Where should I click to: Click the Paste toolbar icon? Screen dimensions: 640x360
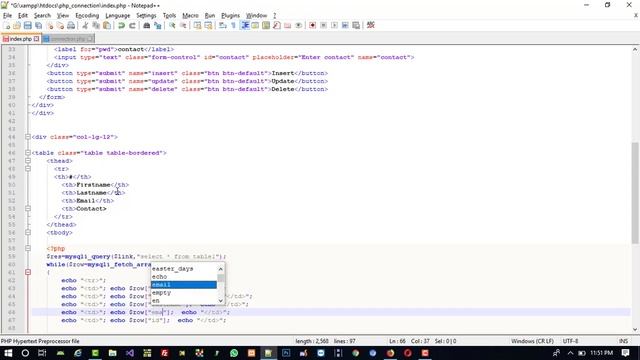pyautogui.click(x=107, y=25)
